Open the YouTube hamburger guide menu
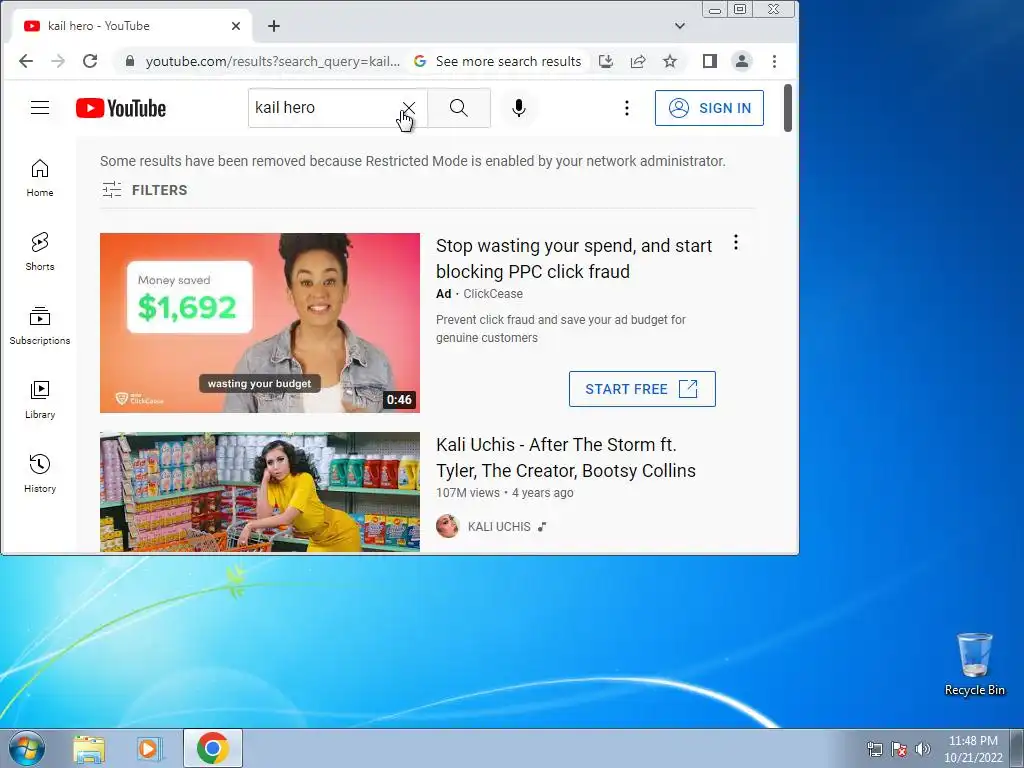 pos(40,108)
